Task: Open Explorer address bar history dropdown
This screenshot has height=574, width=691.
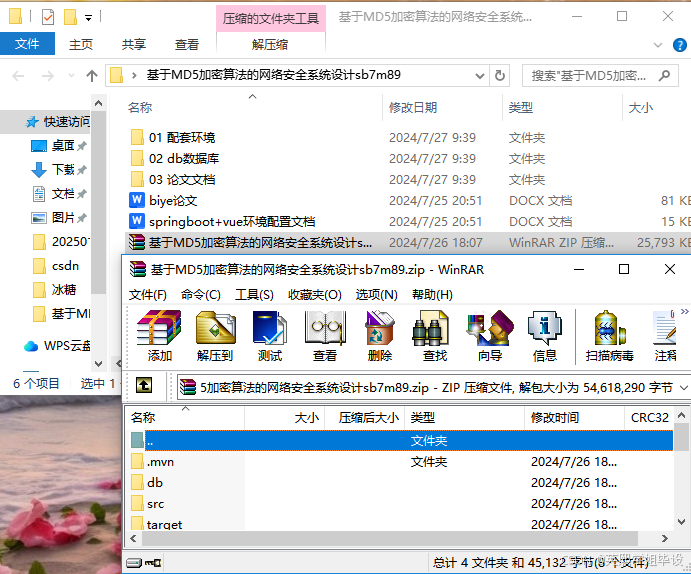Action: [480, 76]
